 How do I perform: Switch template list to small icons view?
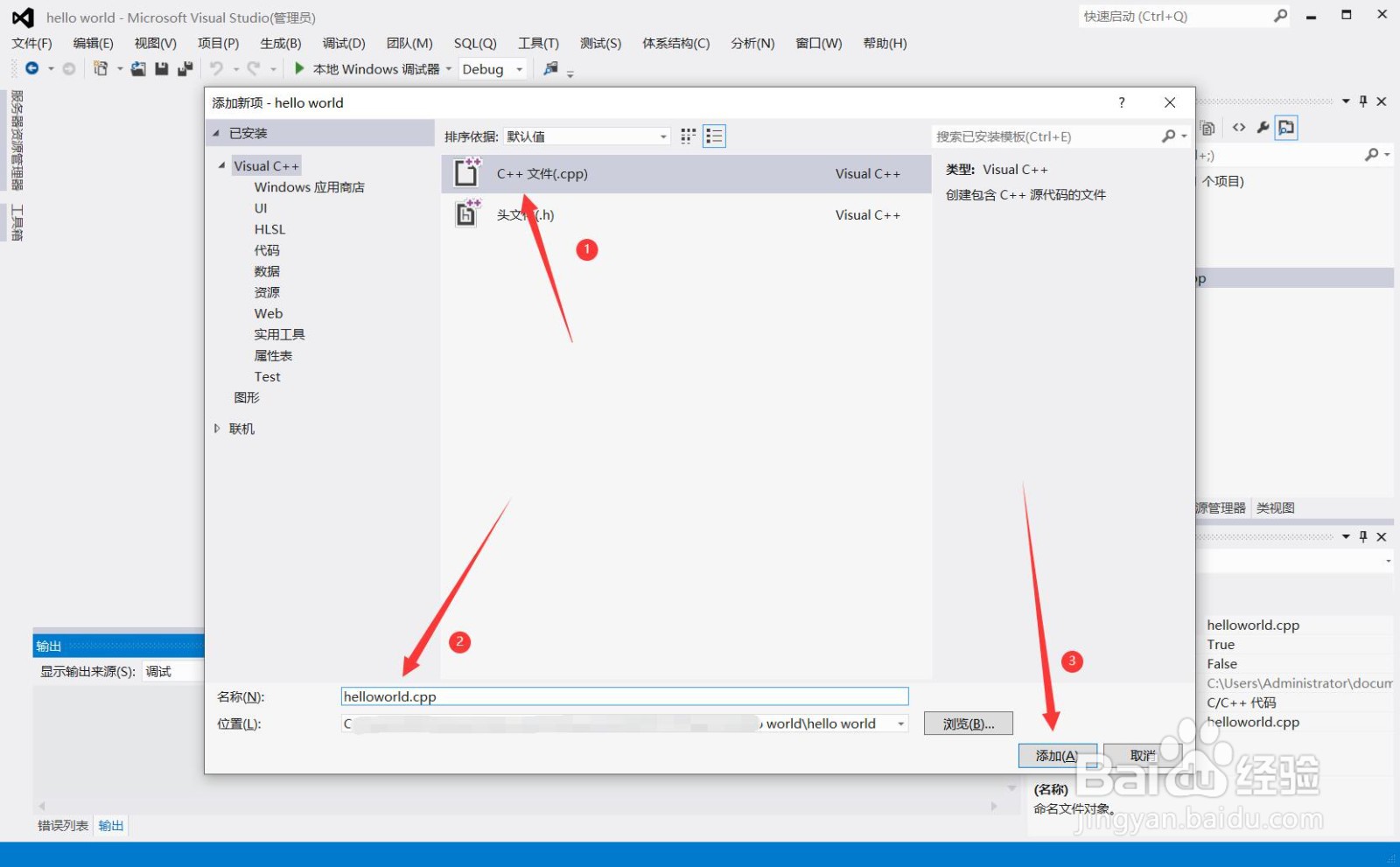click(688, 136)
